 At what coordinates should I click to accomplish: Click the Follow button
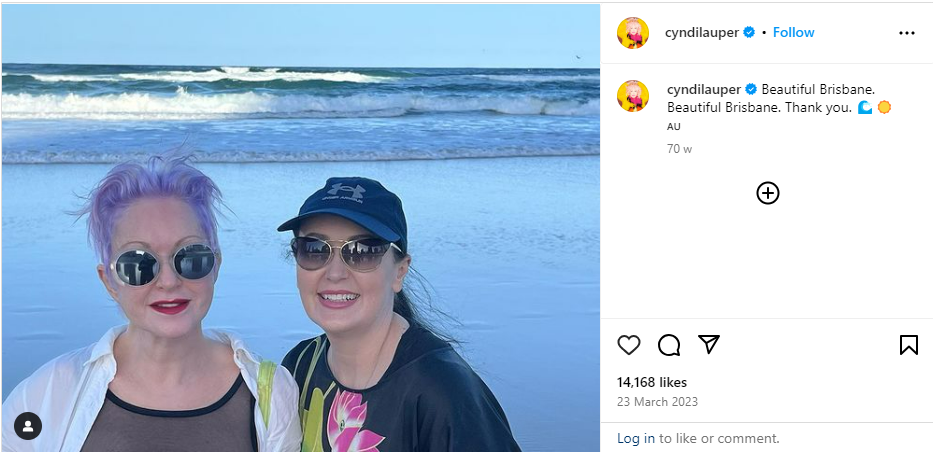click(793, 33)
